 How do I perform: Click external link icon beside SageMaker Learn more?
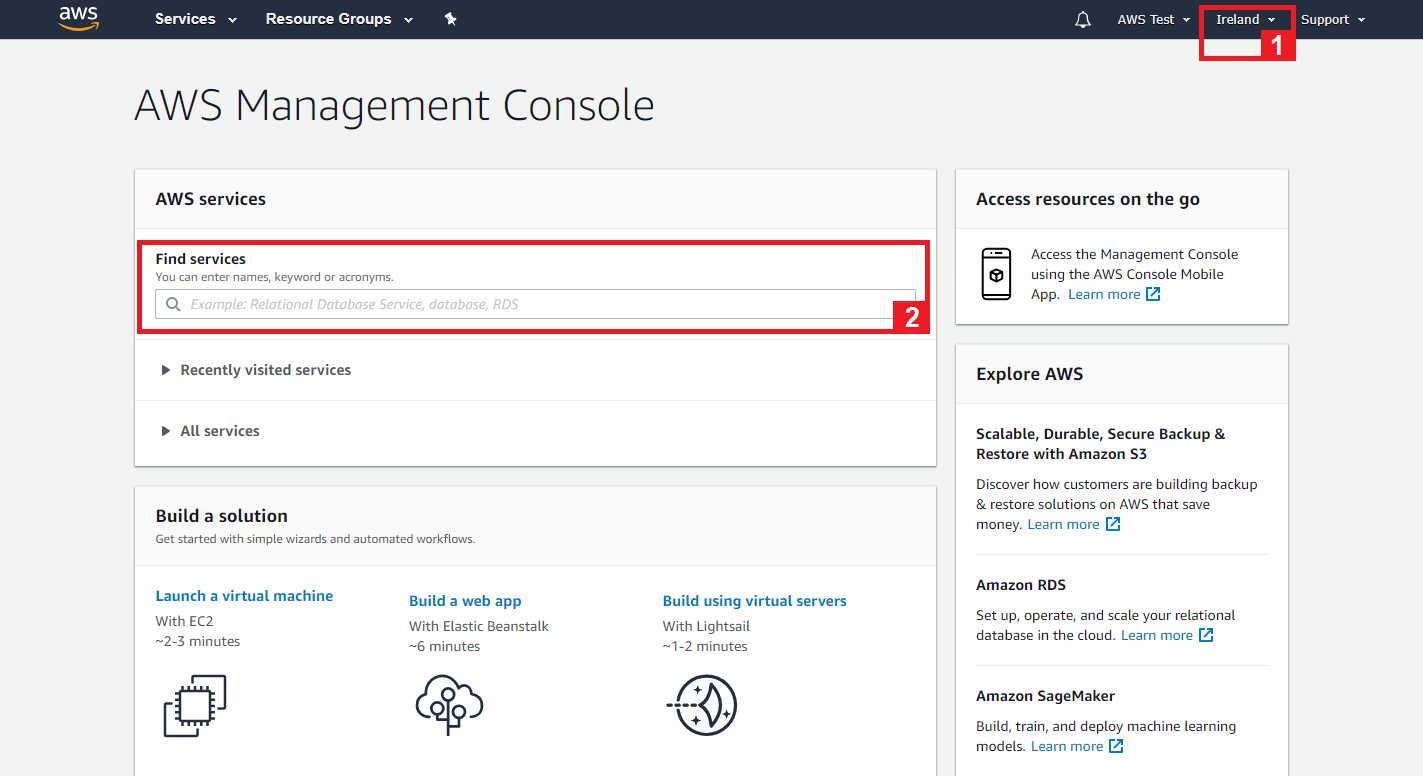pyautogui.click(x=1116, y=746)
